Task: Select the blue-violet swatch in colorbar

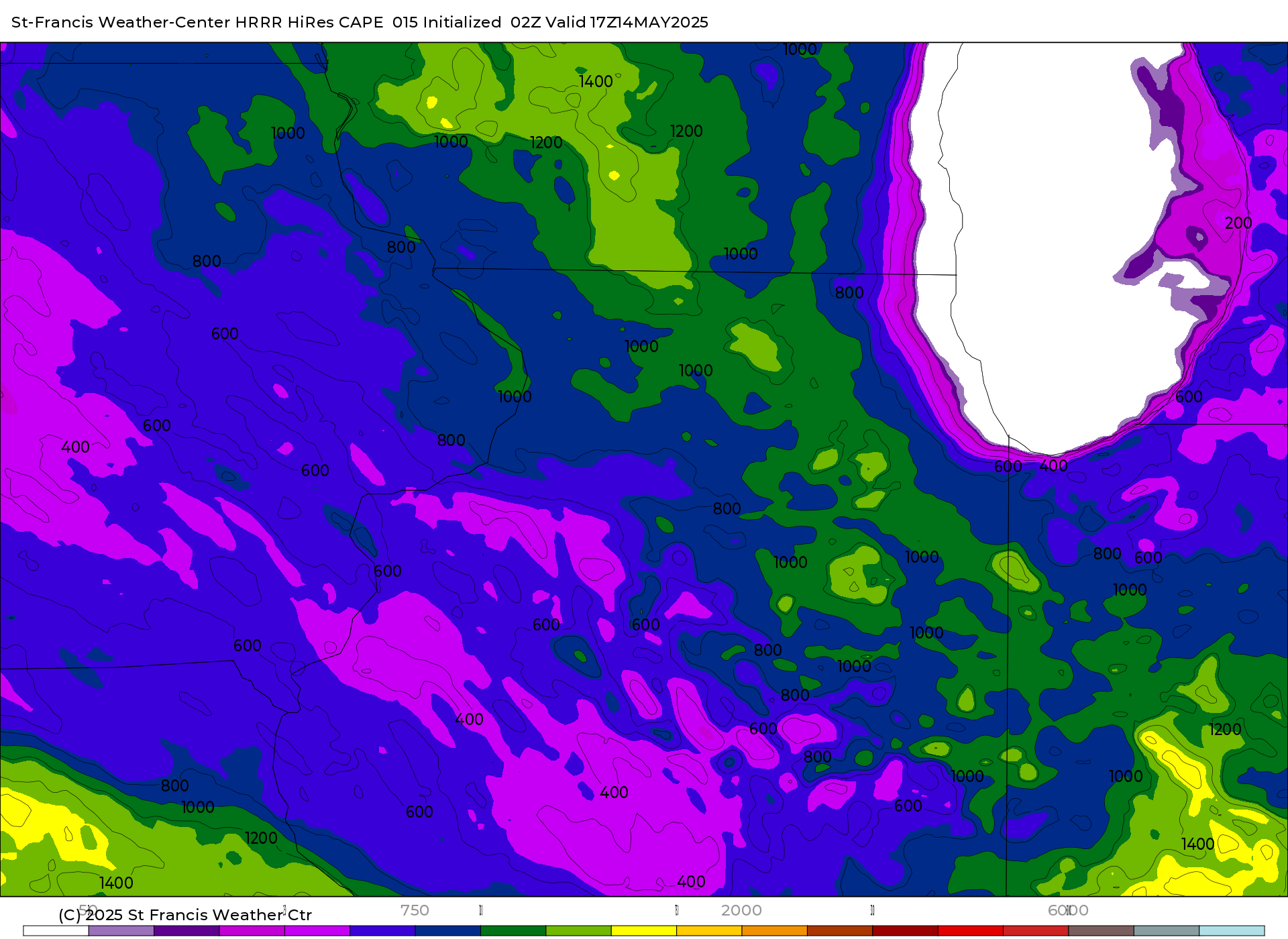Action: 382,931
